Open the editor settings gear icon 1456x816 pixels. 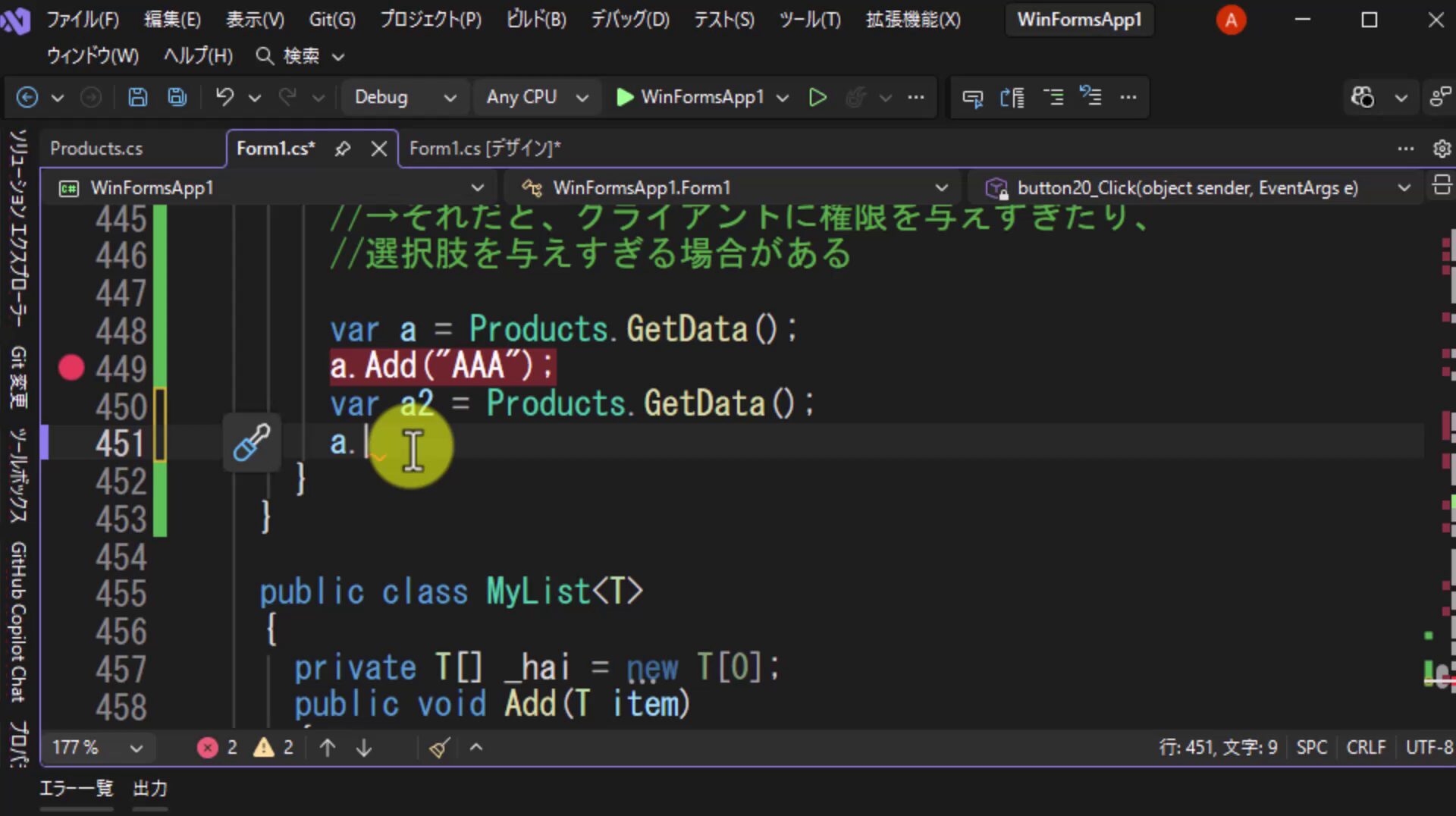point(1442,149)
